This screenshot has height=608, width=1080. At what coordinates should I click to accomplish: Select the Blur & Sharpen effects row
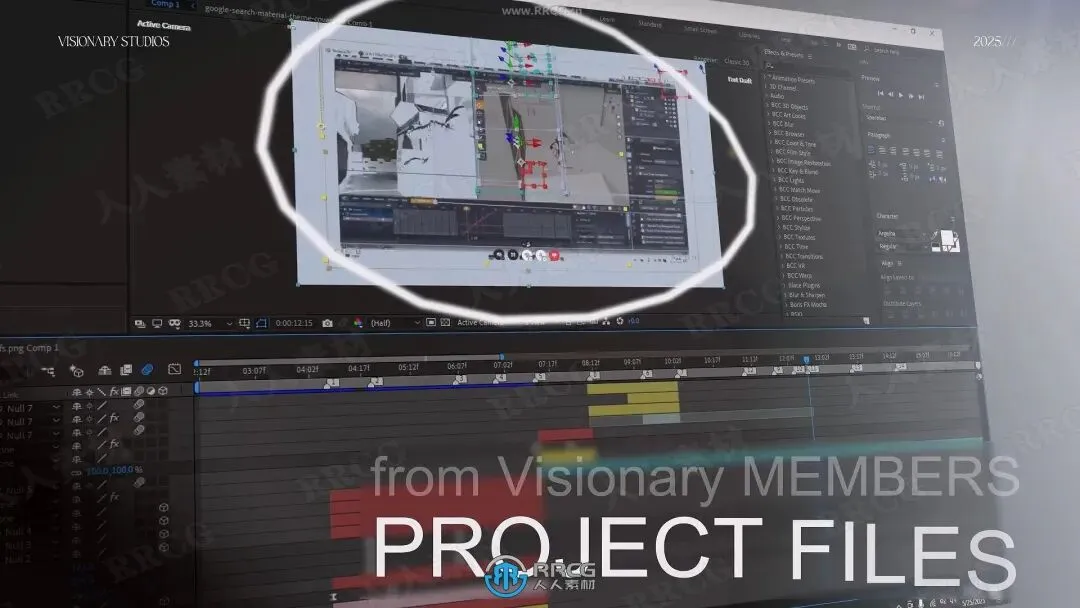click(x=807, y=295)
